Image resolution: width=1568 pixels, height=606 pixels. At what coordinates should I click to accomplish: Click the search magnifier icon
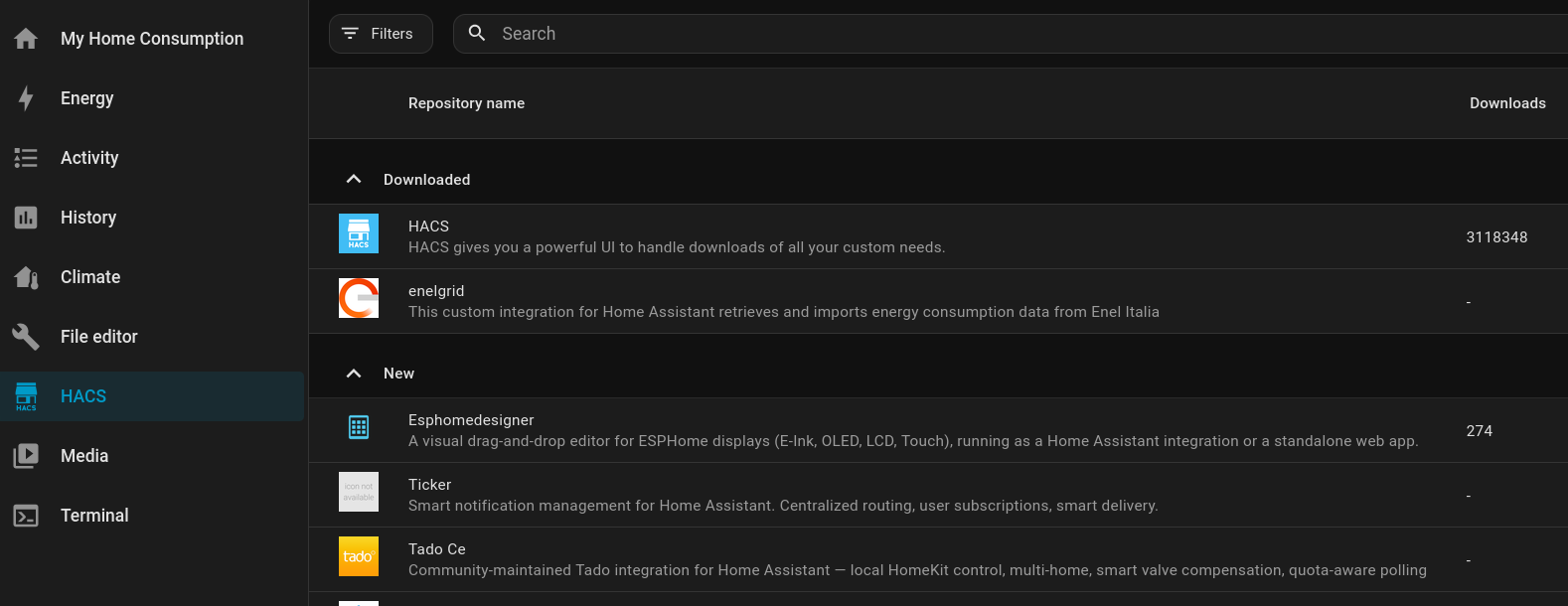pos(477,33)
